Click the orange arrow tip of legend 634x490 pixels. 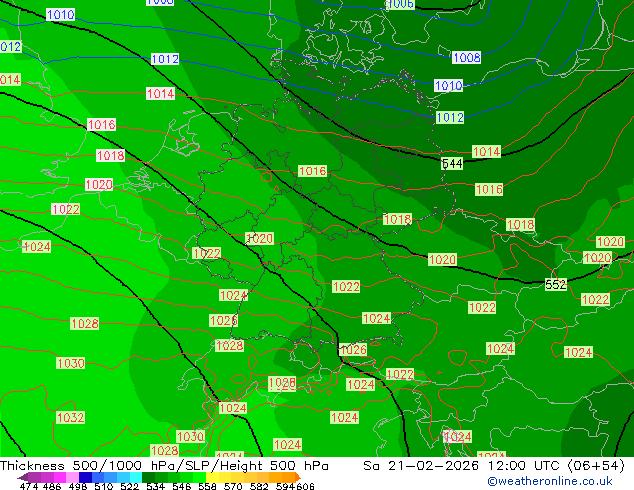pyautogui.click(x=298, y=477)
